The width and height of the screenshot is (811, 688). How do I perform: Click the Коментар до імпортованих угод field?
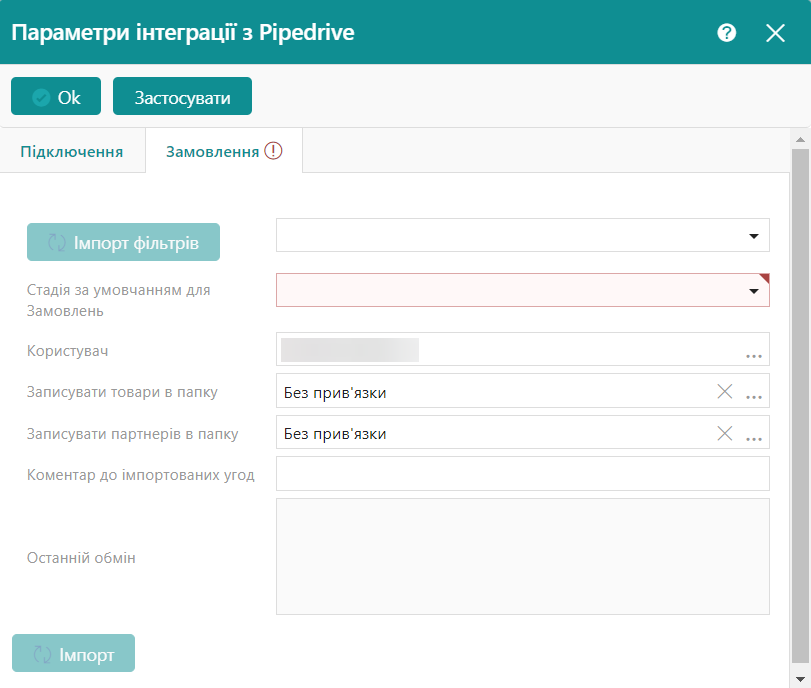coord(522,473)
